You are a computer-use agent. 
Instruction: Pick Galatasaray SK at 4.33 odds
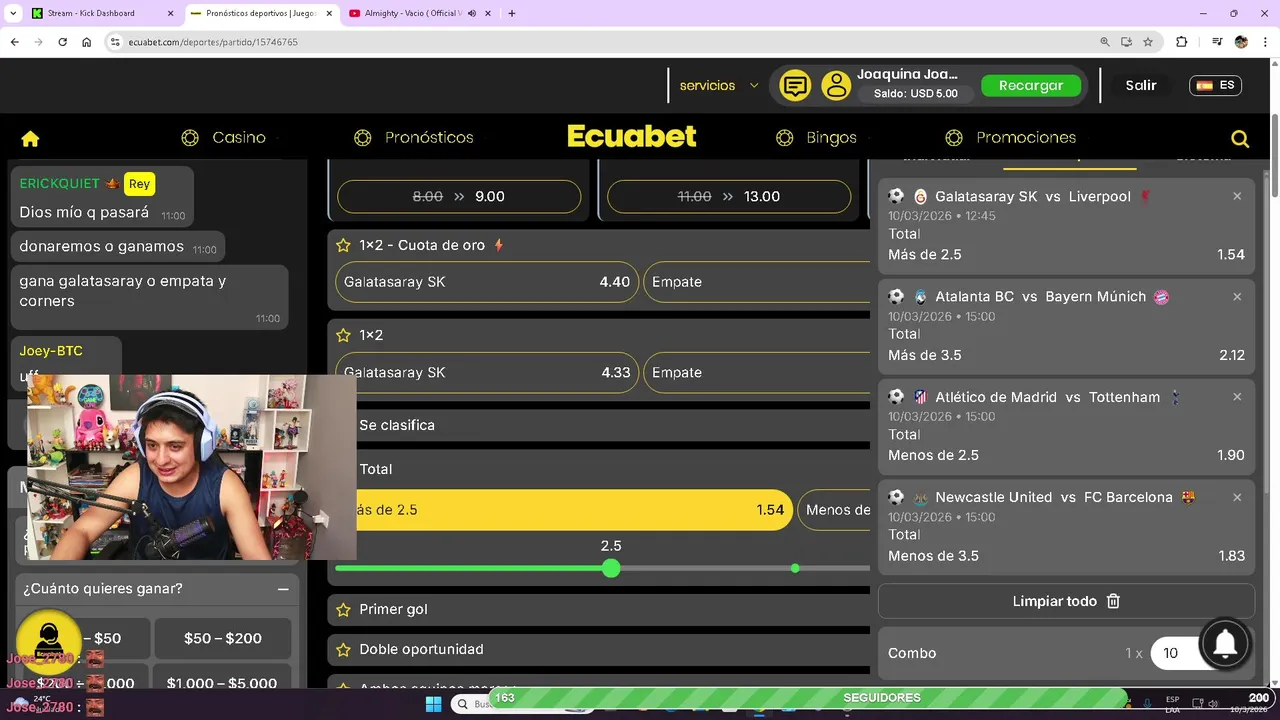tap(487, 372)
